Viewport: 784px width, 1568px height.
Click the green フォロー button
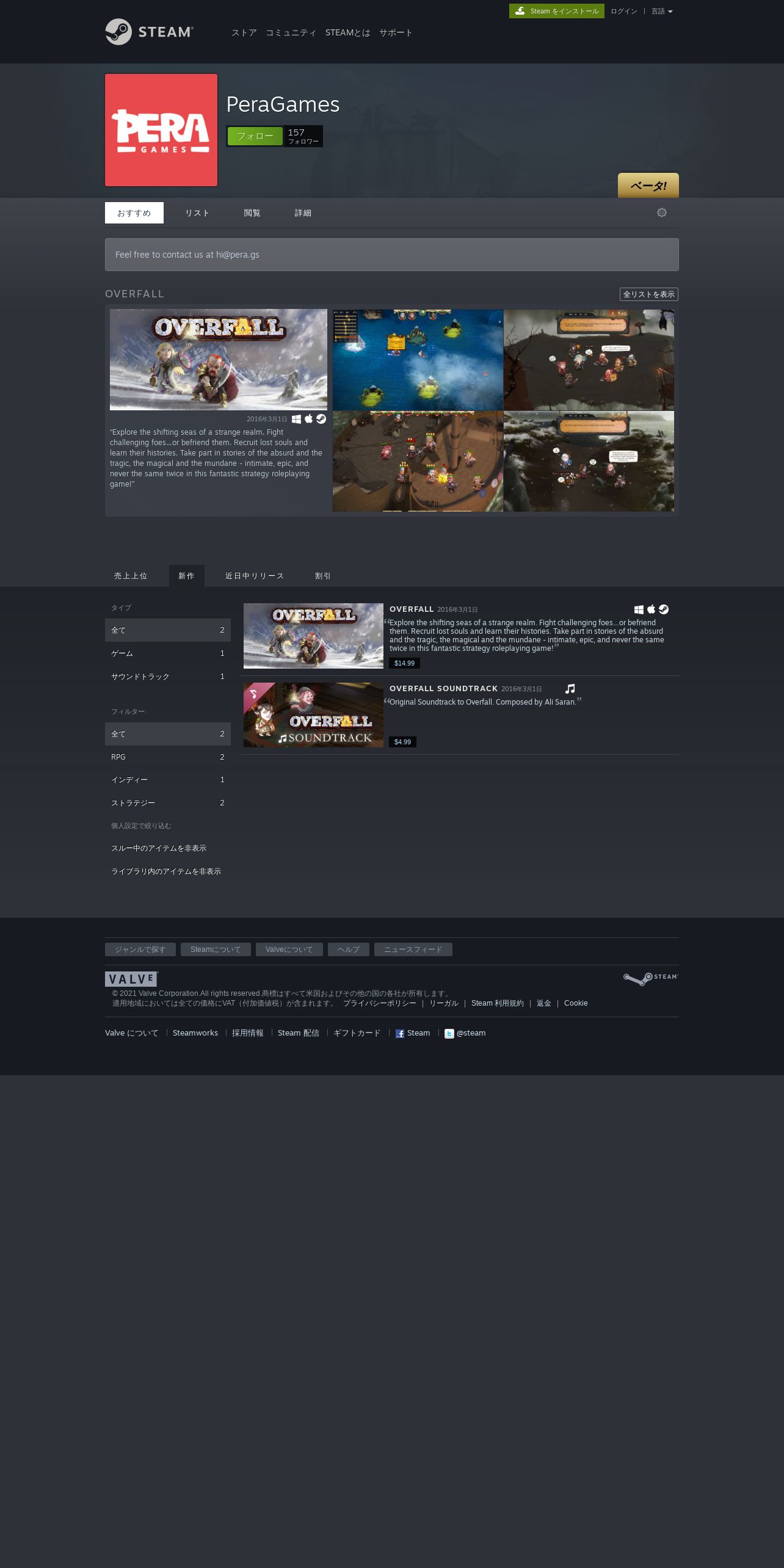click(255, 136)
